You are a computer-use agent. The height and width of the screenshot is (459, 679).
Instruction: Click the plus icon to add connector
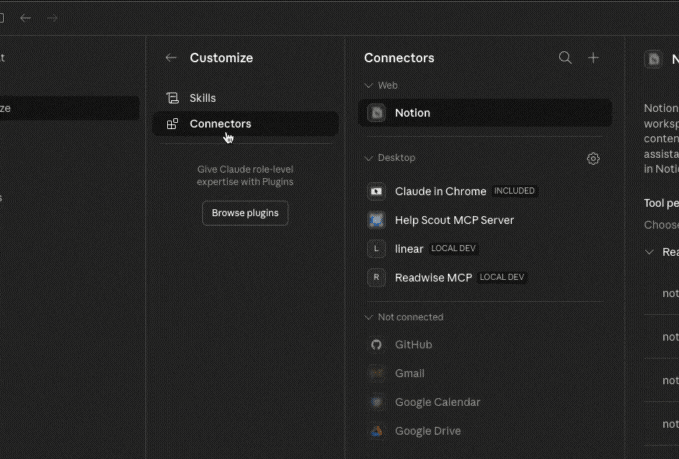click(593, 58)
